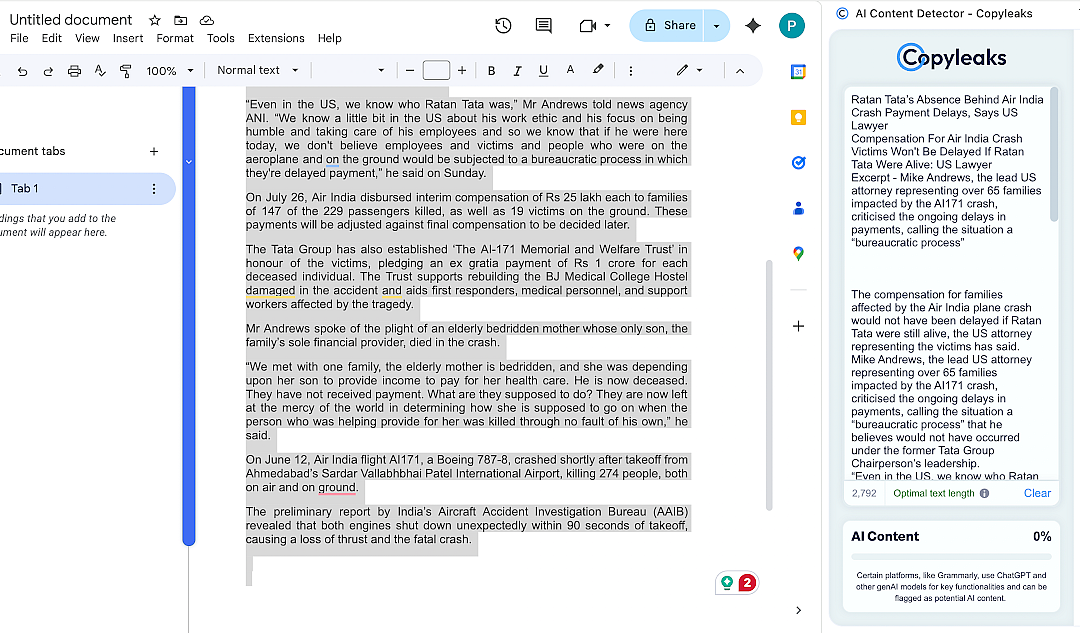Open the Extensions menu
1080x633 pixels.
click(276, 39)
